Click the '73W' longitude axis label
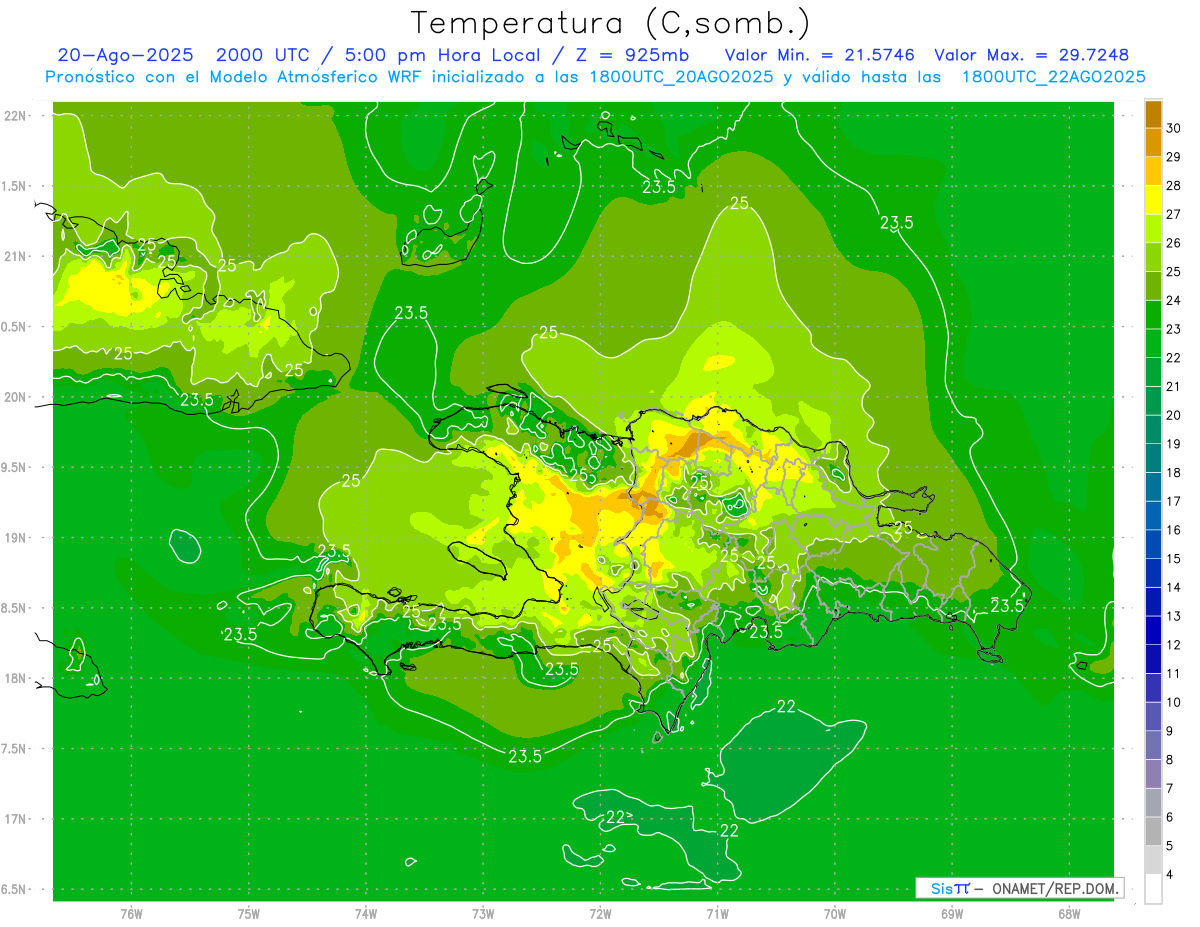The image size is (1200, 927). click(x=483, y=913)
